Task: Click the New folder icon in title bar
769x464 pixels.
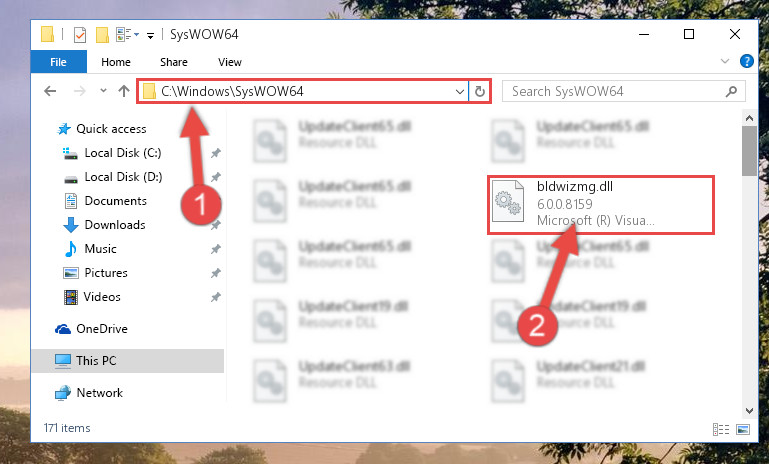Action: [102, 35]
